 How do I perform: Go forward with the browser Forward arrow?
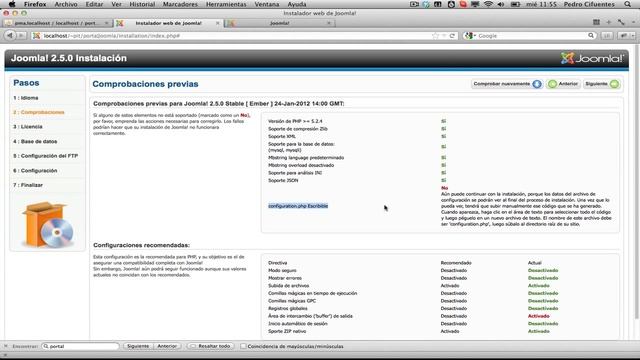pyautogui.click(x=21, y=36)
